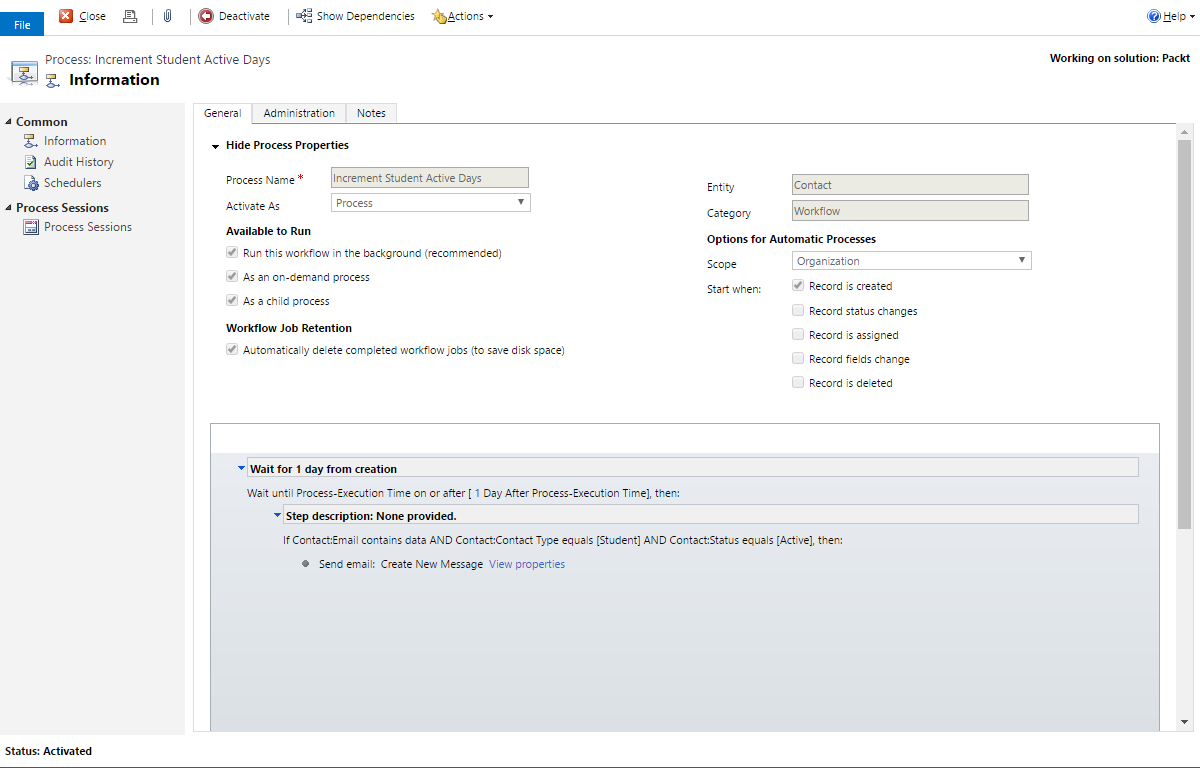Toggle Automatically delete completed workflow jobs
The height and width of the screenshot is (768, 1200).
tap(232, 350)
